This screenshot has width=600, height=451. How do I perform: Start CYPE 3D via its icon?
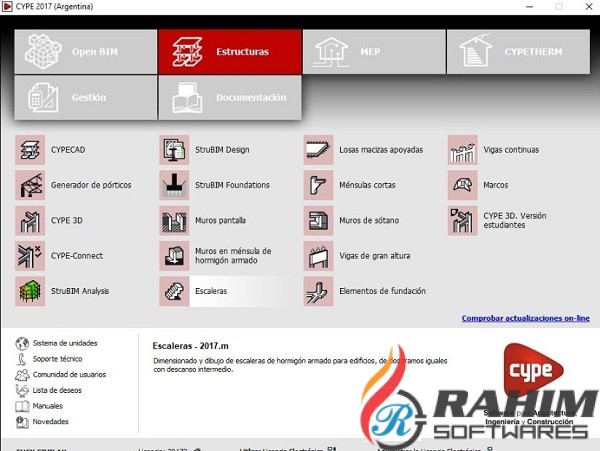pos(30,221)
